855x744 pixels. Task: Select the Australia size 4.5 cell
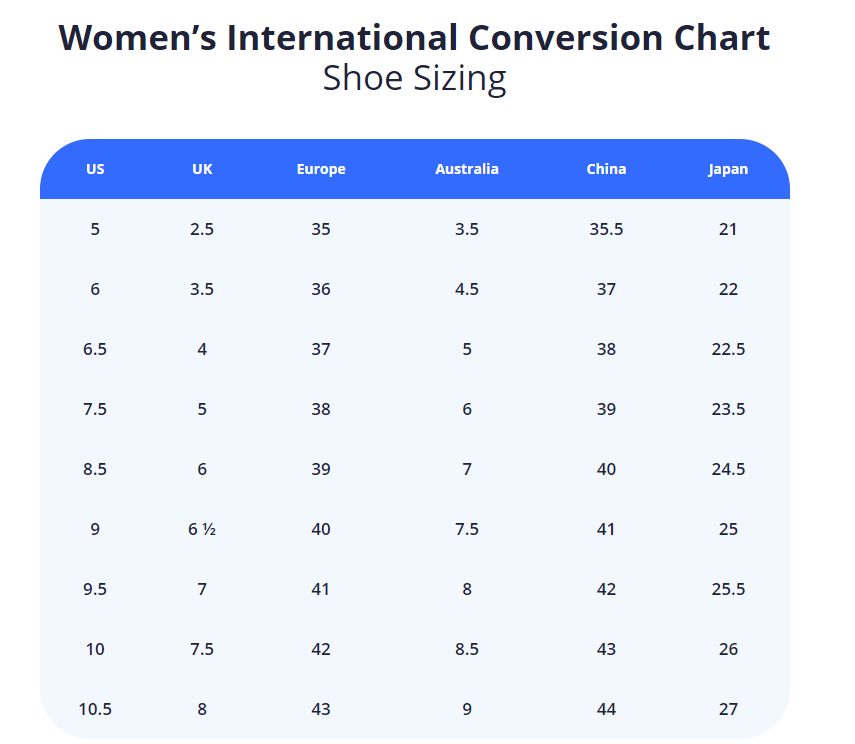point(466,289)
